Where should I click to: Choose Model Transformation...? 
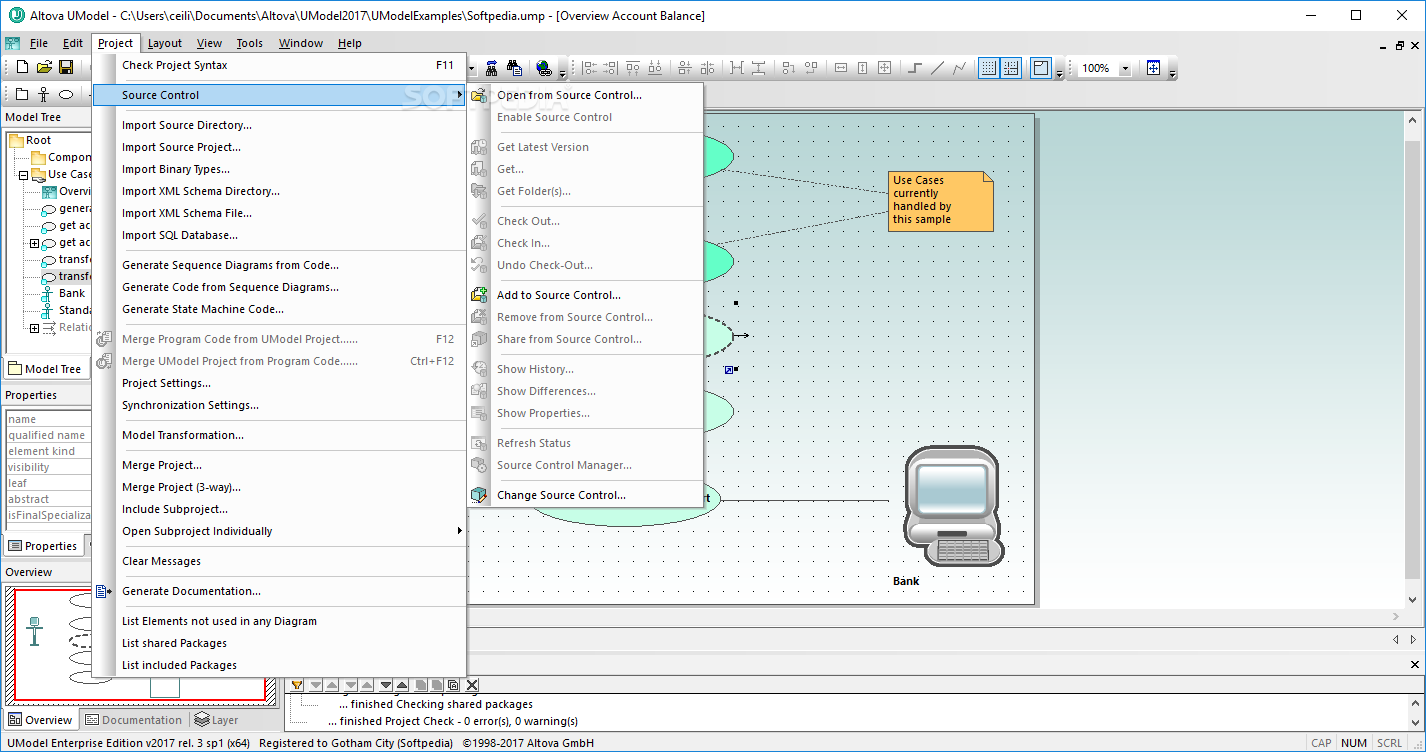click(x=279, y=435)
